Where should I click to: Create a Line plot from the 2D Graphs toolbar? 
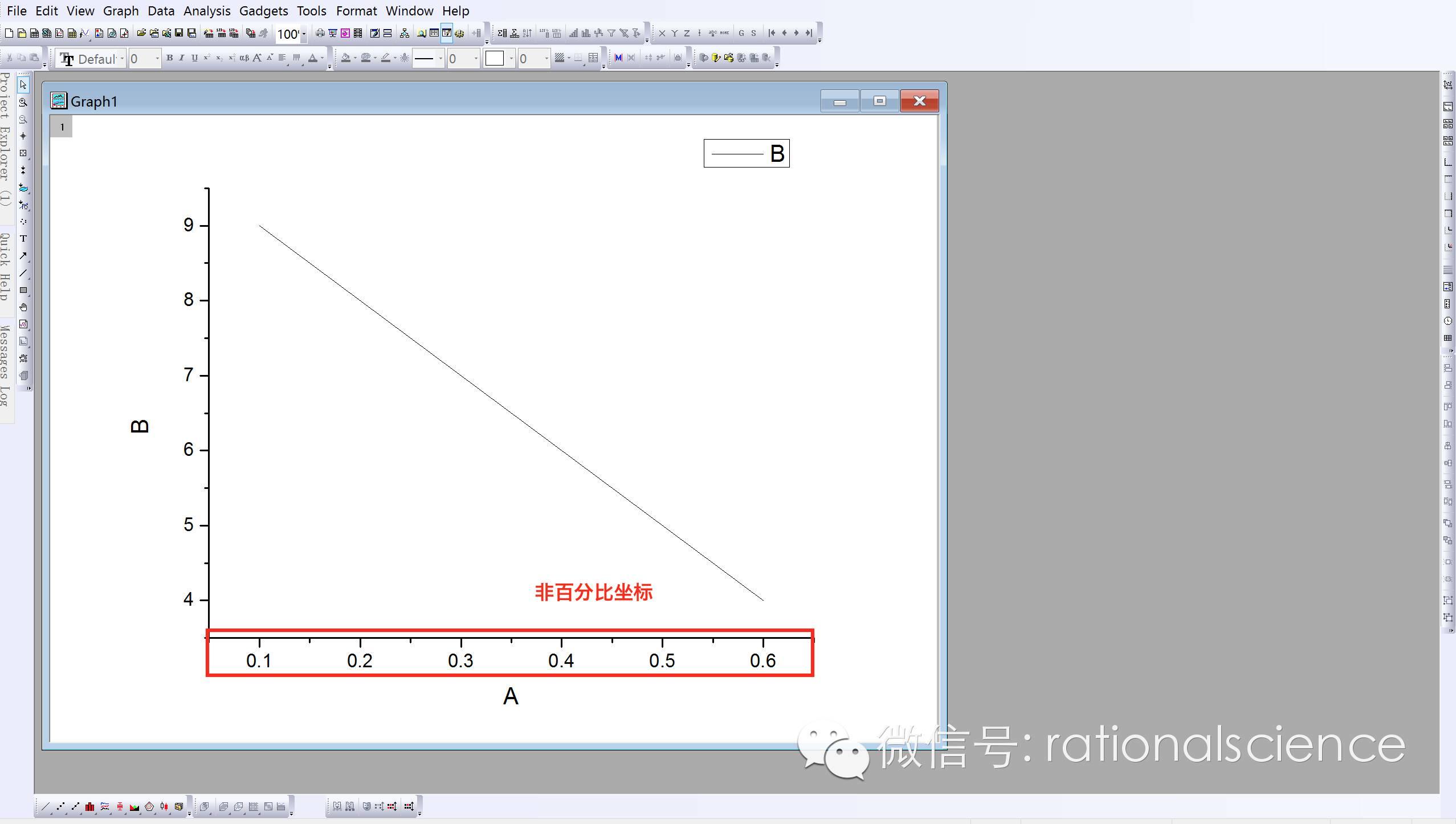[46, 806]
